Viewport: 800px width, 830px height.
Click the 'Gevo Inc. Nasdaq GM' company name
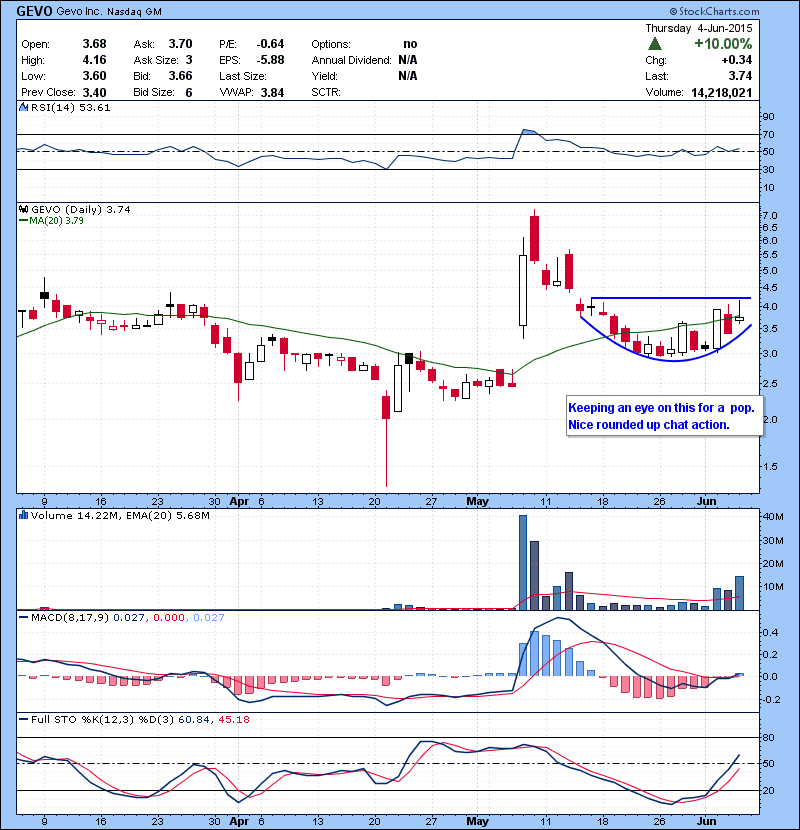(x=109, y=12)
